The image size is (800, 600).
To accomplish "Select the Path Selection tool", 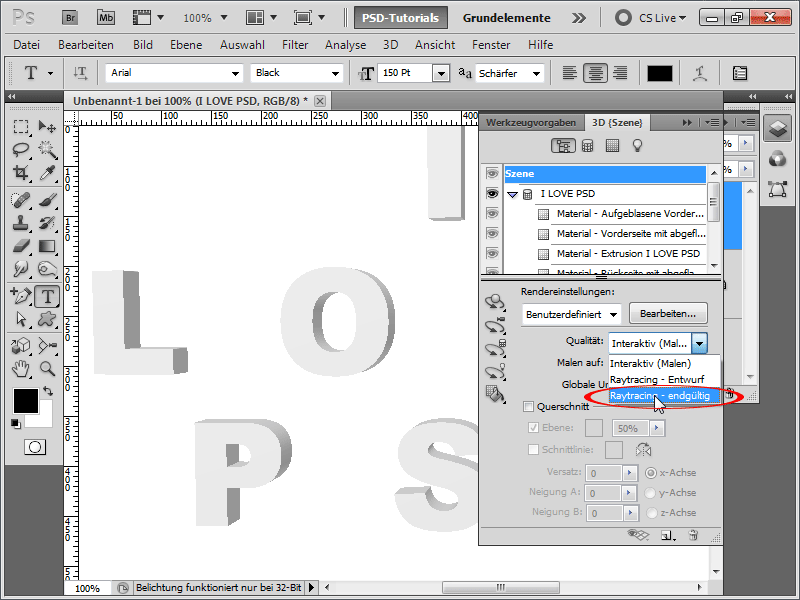I will (x=20, y=319).
